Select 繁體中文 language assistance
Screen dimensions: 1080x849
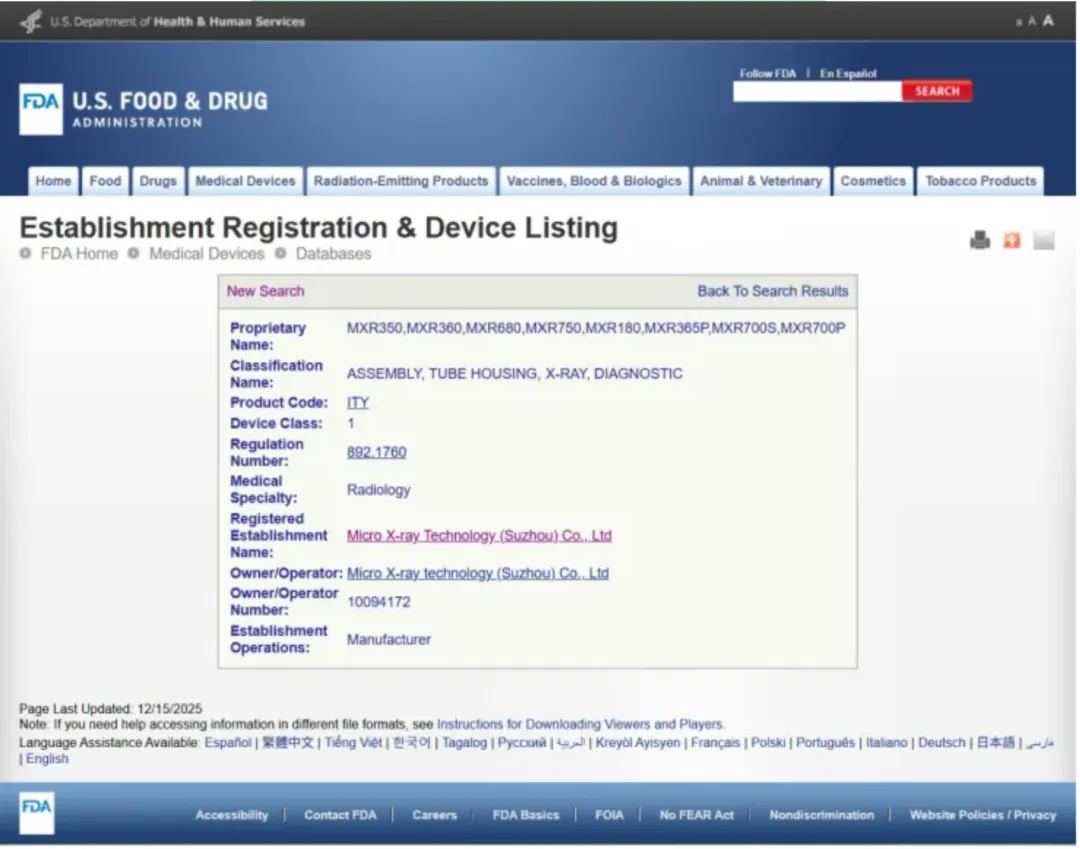coord(288,742)
